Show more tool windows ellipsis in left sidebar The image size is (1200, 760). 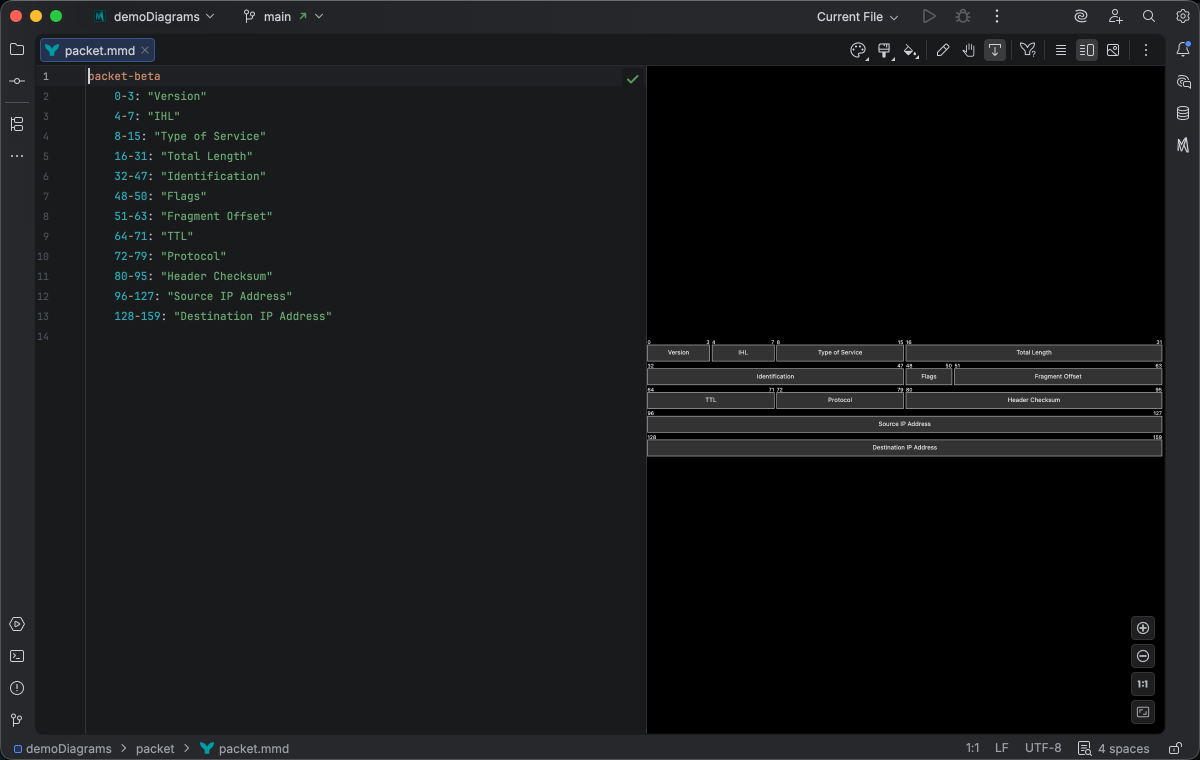click(x=17, y=156)
